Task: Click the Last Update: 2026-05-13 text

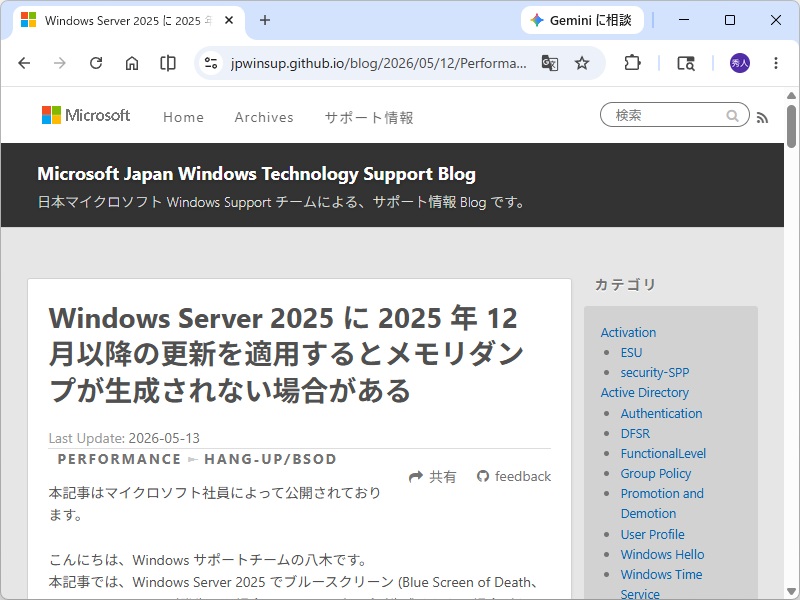Action: click(124, 438)
